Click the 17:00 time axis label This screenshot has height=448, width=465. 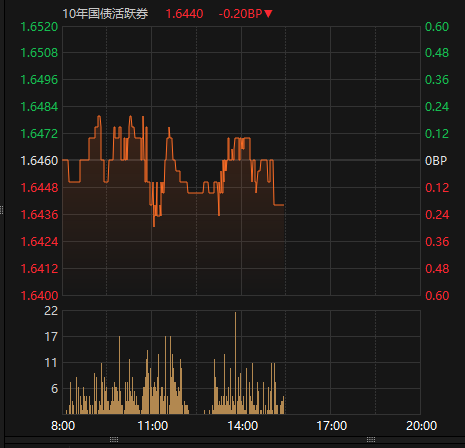point(332,426)
